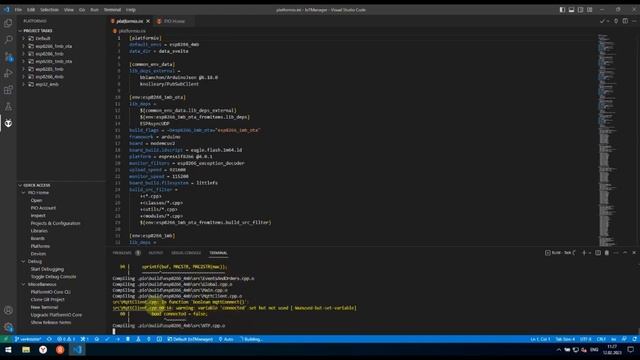The width and height of the screenshot is (640, 360).
Task: Click Tab Size: 4 in status bar
Action: point(565,339)
